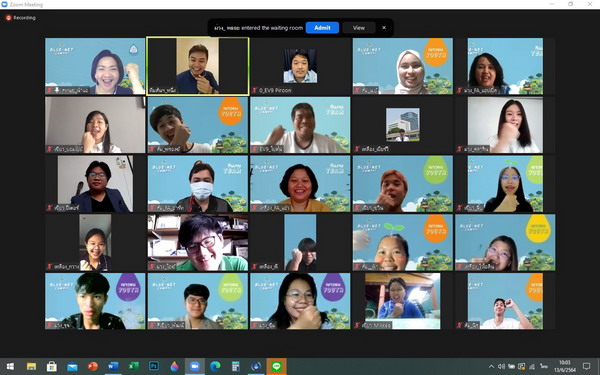Open Photoshop from the taskbar
600x375 pixels.
tap(154, 366)
